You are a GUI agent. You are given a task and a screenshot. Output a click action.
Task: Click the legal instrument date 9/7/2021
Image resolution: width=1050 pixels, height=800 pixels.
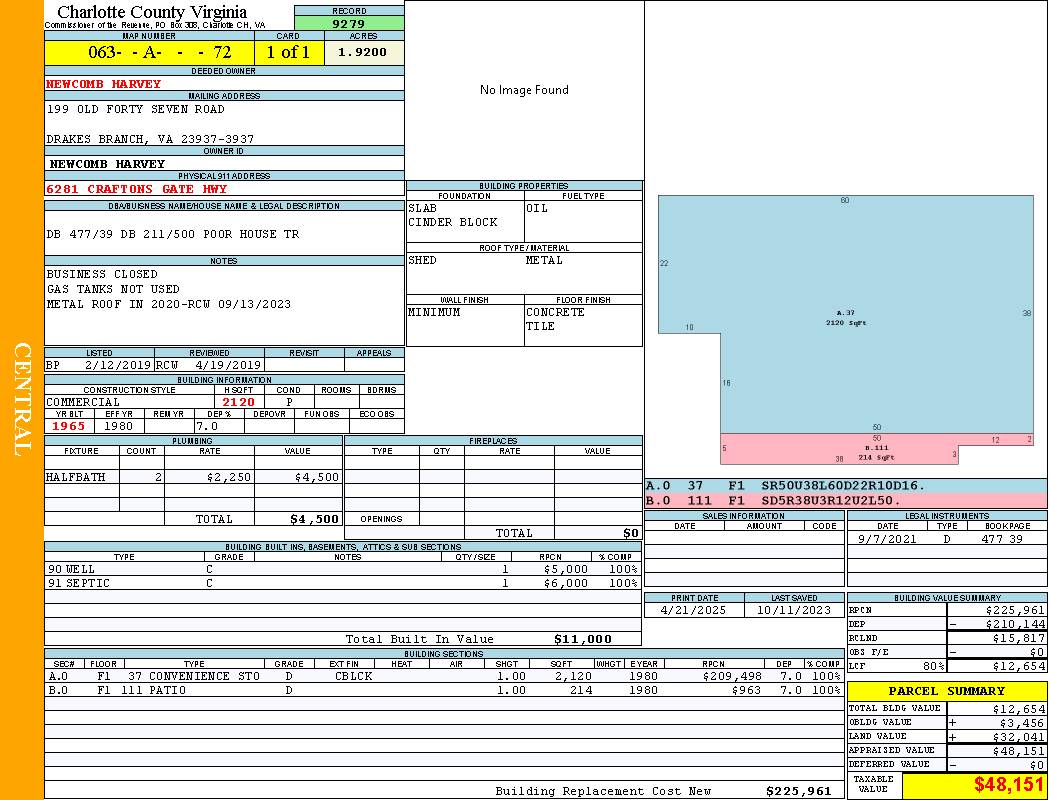[887, 539]
